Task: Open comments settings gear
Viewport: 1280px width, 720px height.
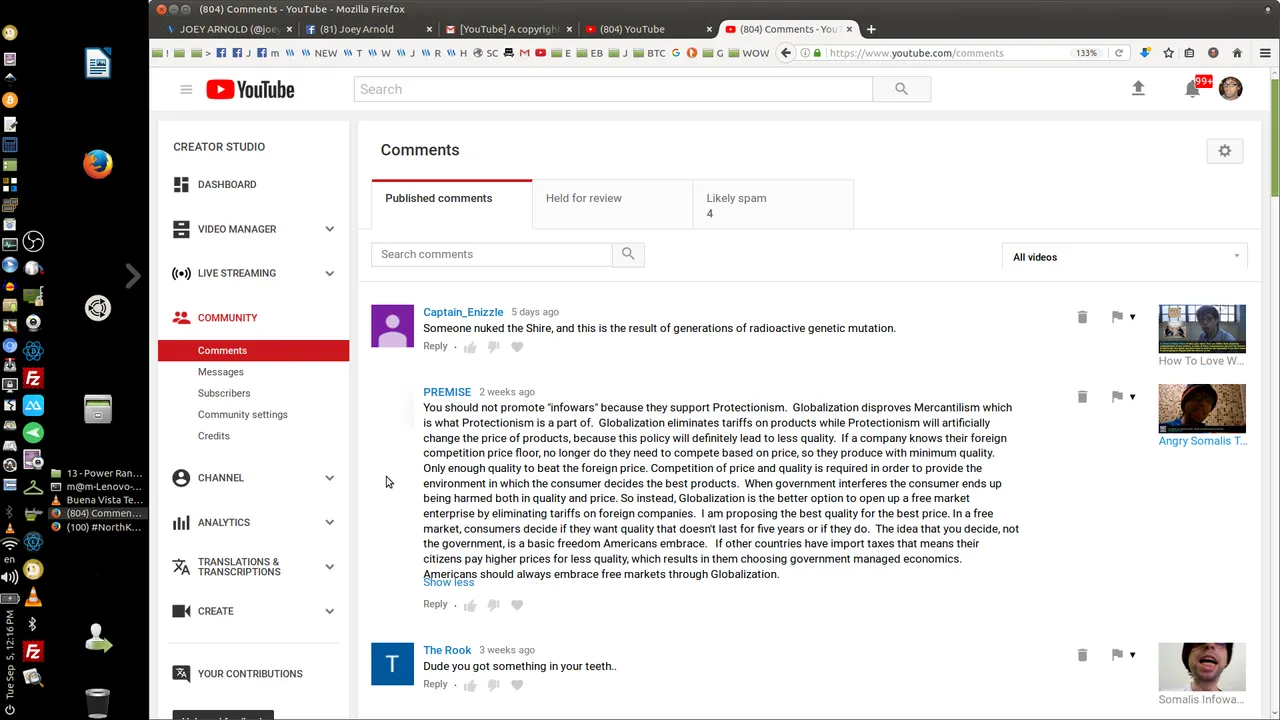Action: (1225, 151)
